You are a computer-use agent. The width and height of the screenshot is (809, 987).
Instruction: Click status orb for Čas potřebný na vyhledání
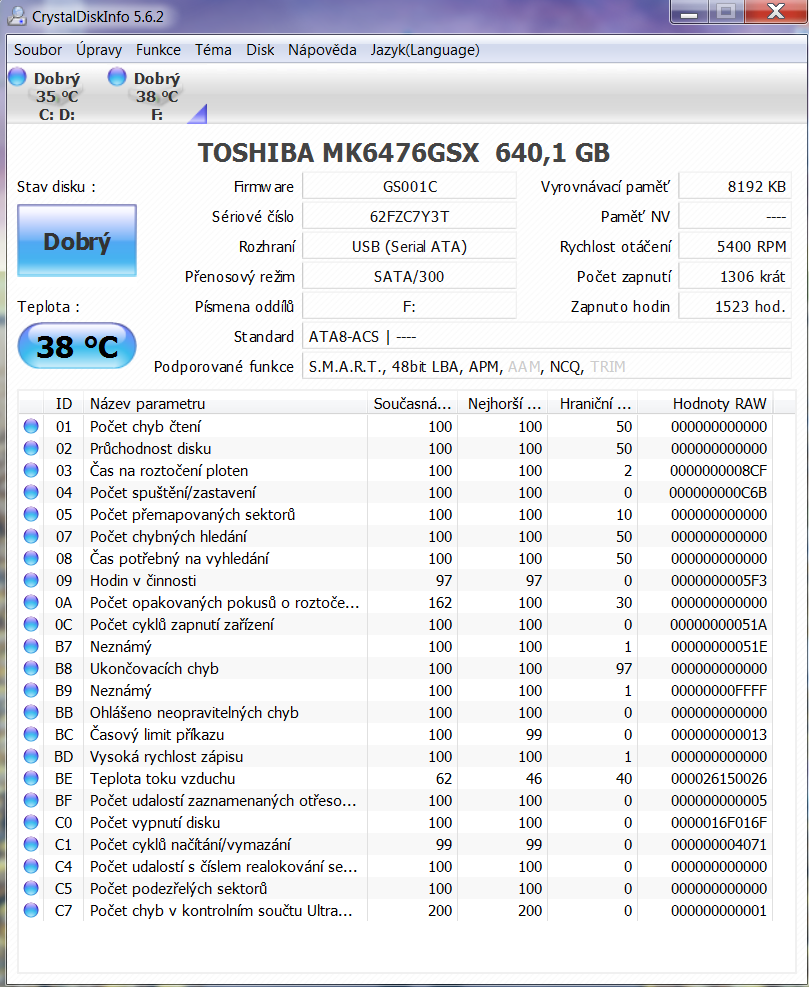click(31, 558)
